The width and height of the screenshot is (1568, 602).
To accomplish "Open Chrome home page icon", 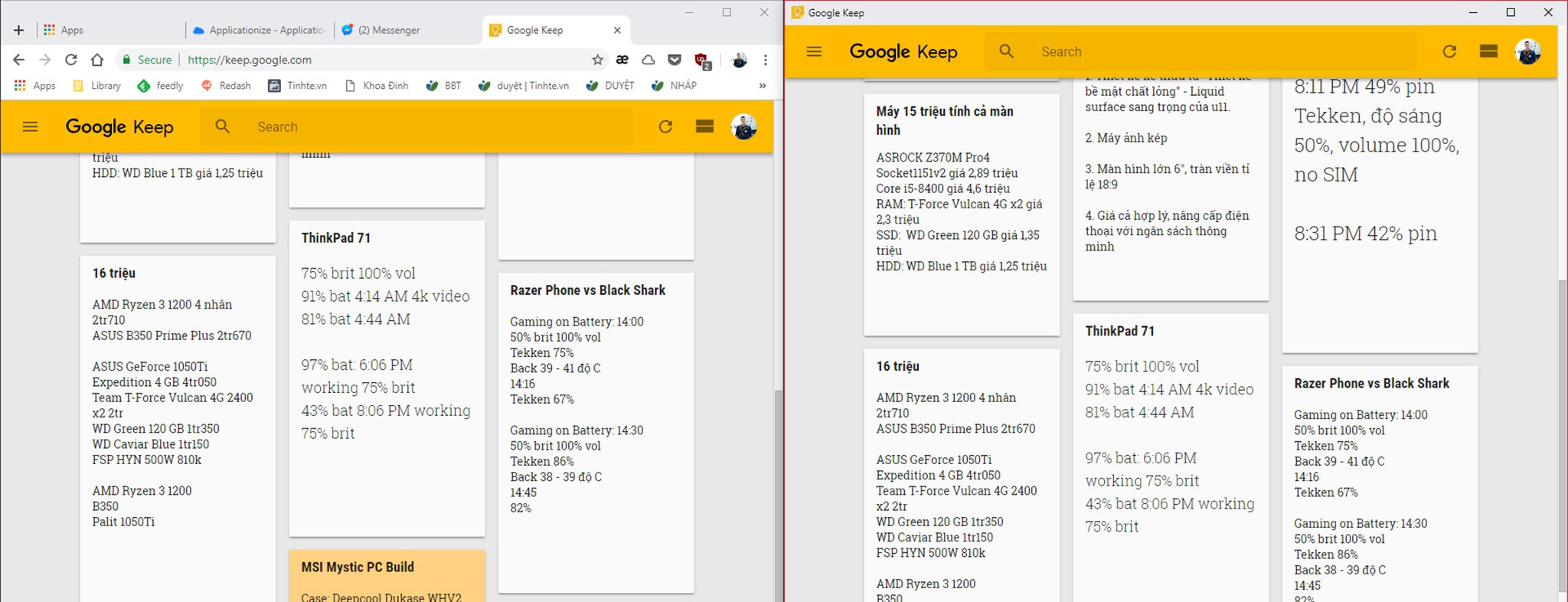I will click(x=96, y=60).
